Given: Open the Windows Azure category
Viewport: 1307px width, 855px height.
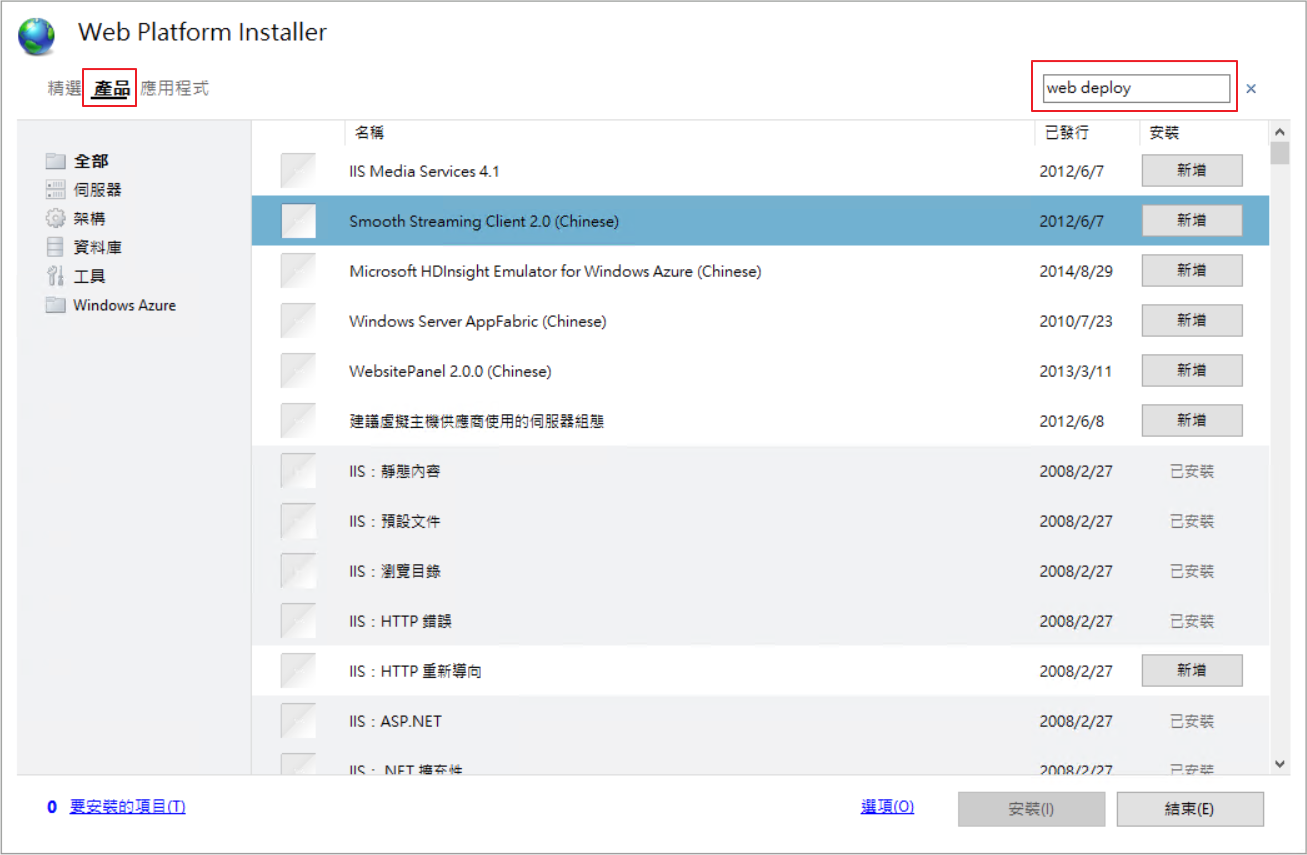Looking at the screenshot, I should pyautogui.click(x=123, y=306).
